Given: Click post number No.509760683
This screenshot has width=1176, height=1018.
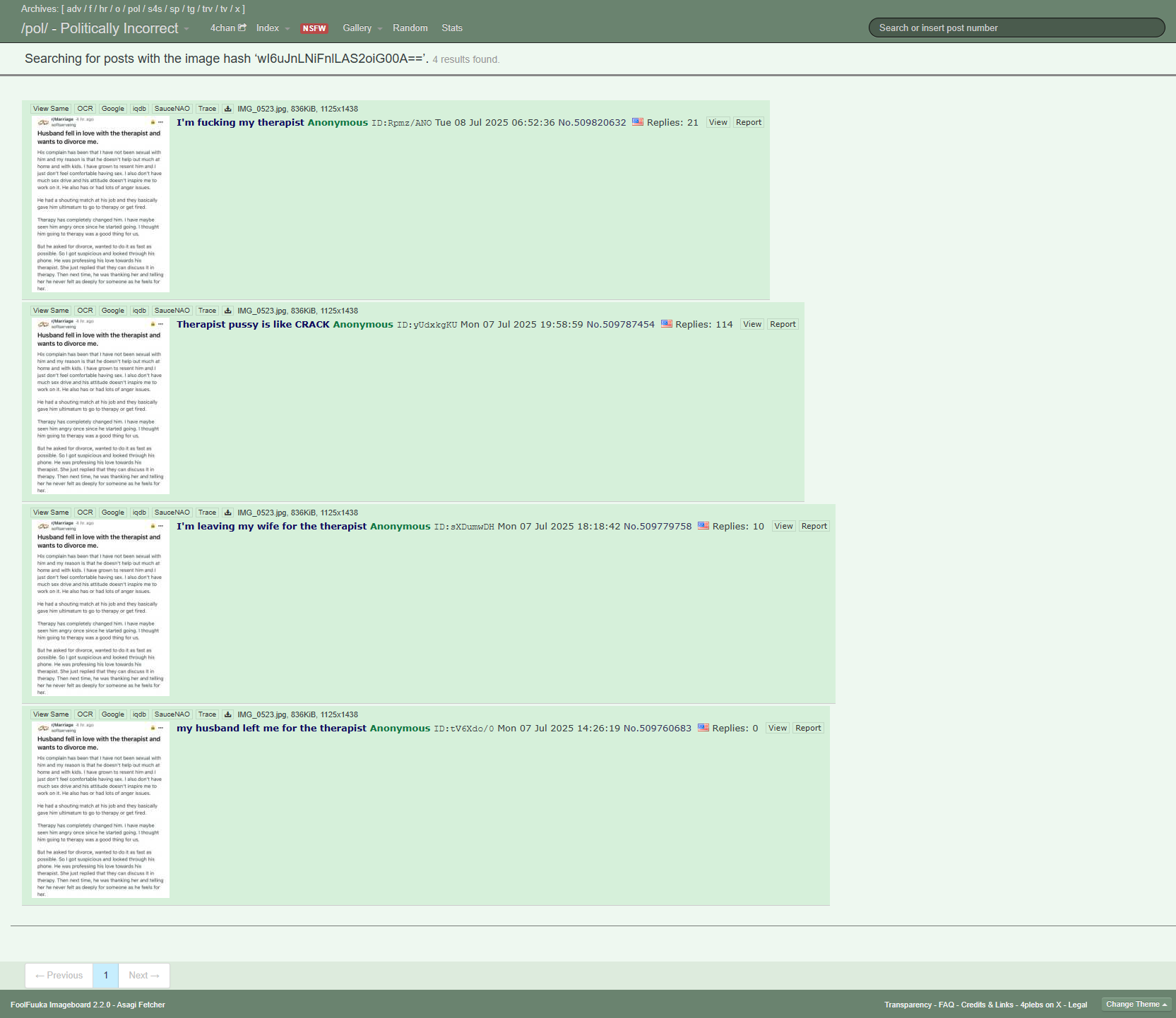Looking at the screenshot, I should [x=658, y=728].
